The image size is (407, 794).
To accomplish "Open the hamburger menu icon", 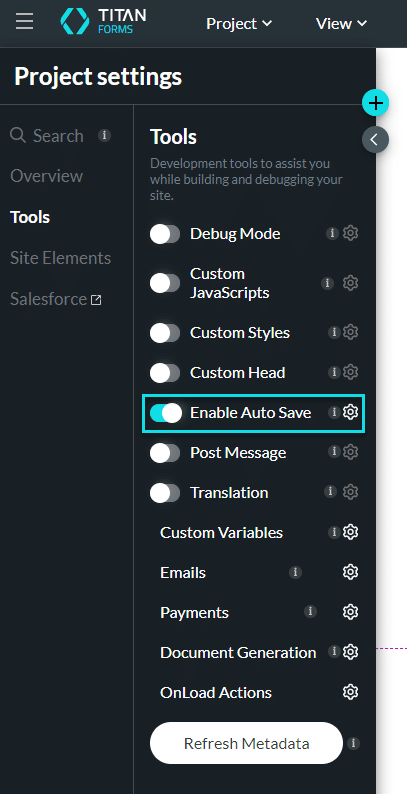I will (x=24, y=22).
